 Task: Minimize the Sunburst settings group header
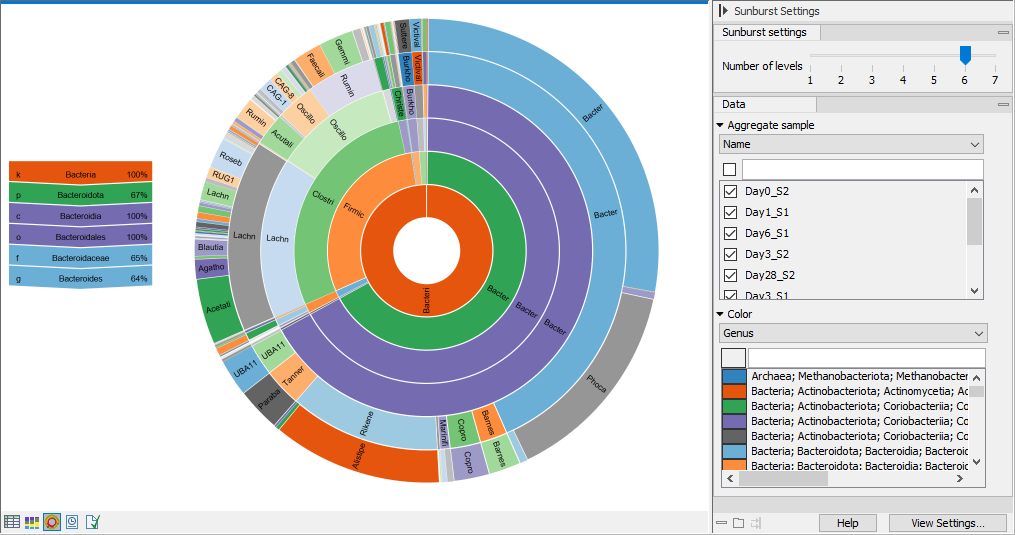click(x=1002, y=33)
